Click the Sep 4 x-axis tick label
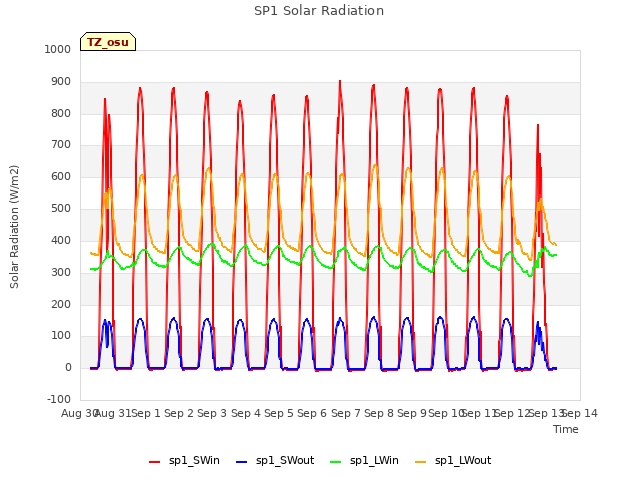This screenshot has height=480, width=640. click(246, 413)
